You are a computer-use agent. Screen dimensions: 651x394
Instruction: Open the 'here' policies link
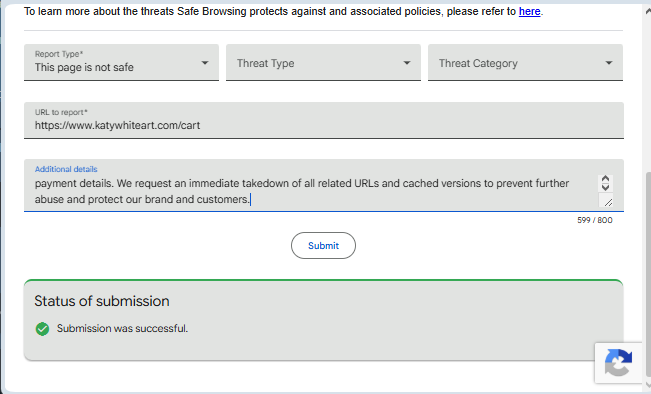click(x=529, y=11)
